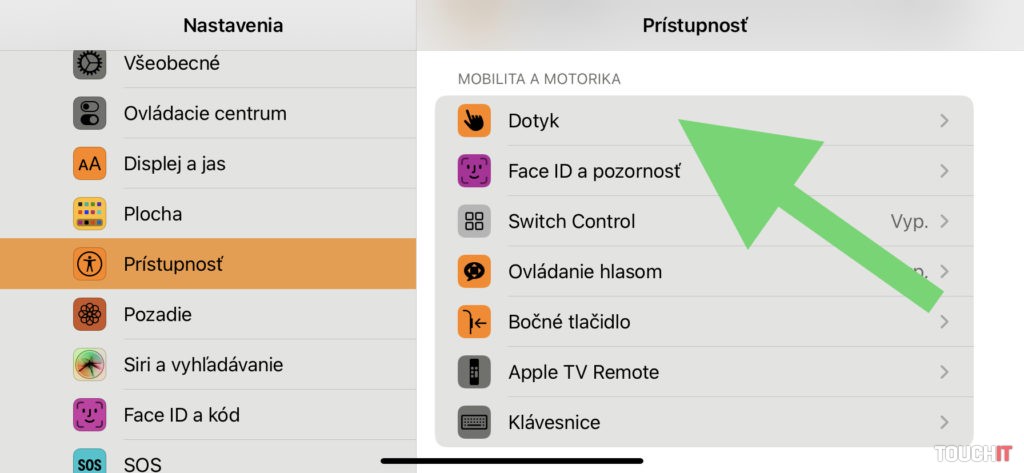Open Klávesnice via its chevron
This screenshot has width=1024, height=473.
(944, 422)
